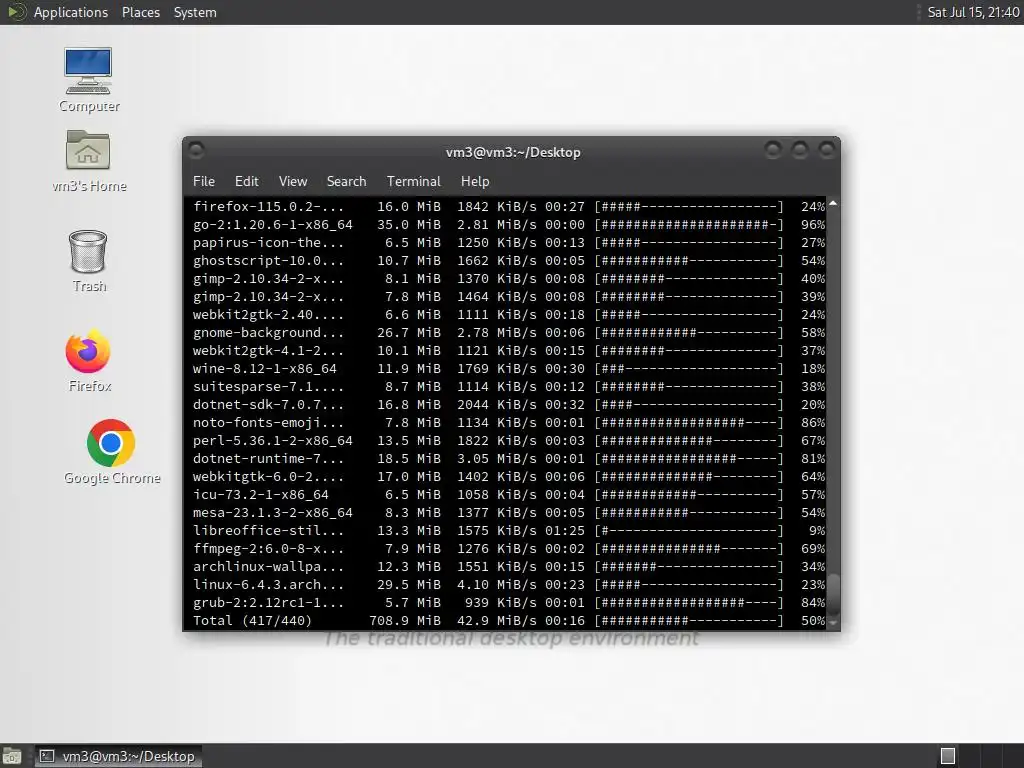Open the terminal View menu
This screenshot has height=768, width=1024.
pyautogui.click(x=293, y=181)
